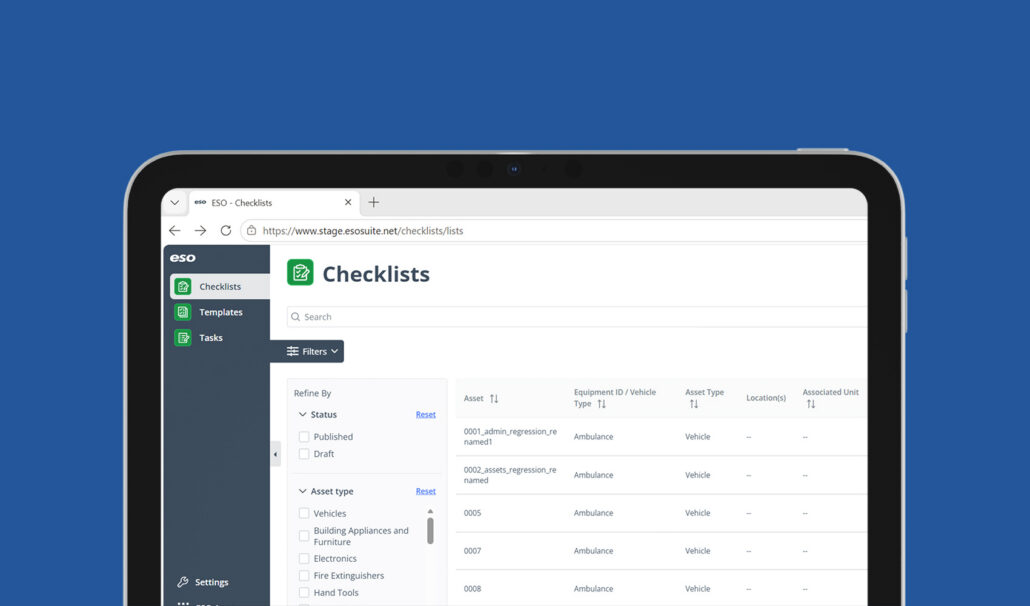Collapse the filter panel with side arrow
Image resolution: width=1030 pixels, height=606 pixels.
click(275, 454)
